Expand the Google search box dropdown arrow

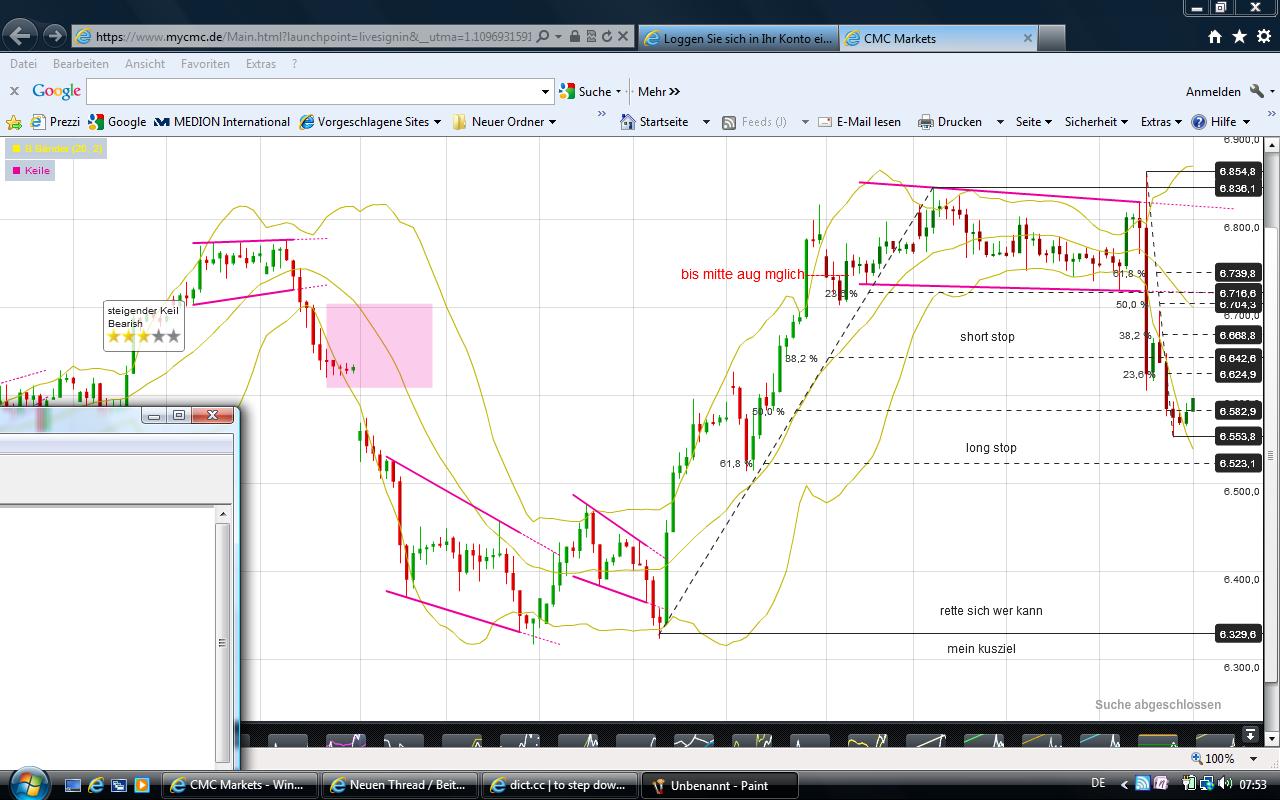546,92
